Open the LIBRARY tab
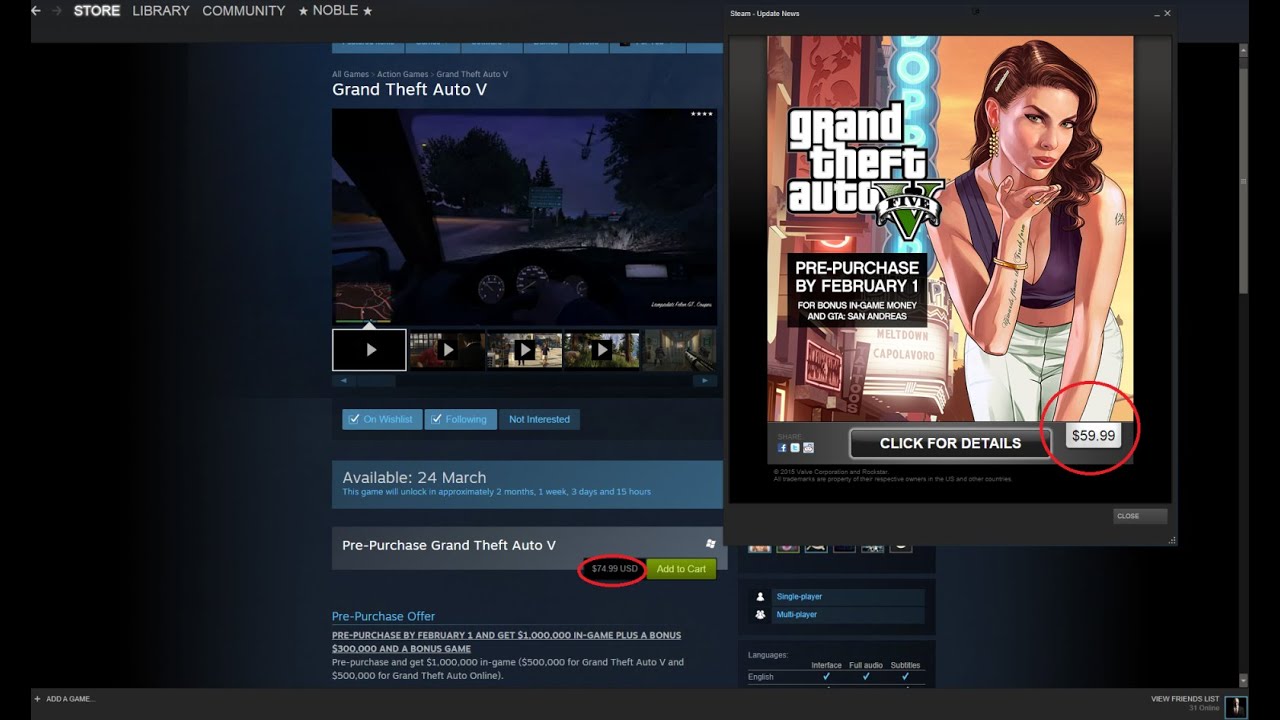Viewport: 1280px width, 720px height. pos(161,11)
